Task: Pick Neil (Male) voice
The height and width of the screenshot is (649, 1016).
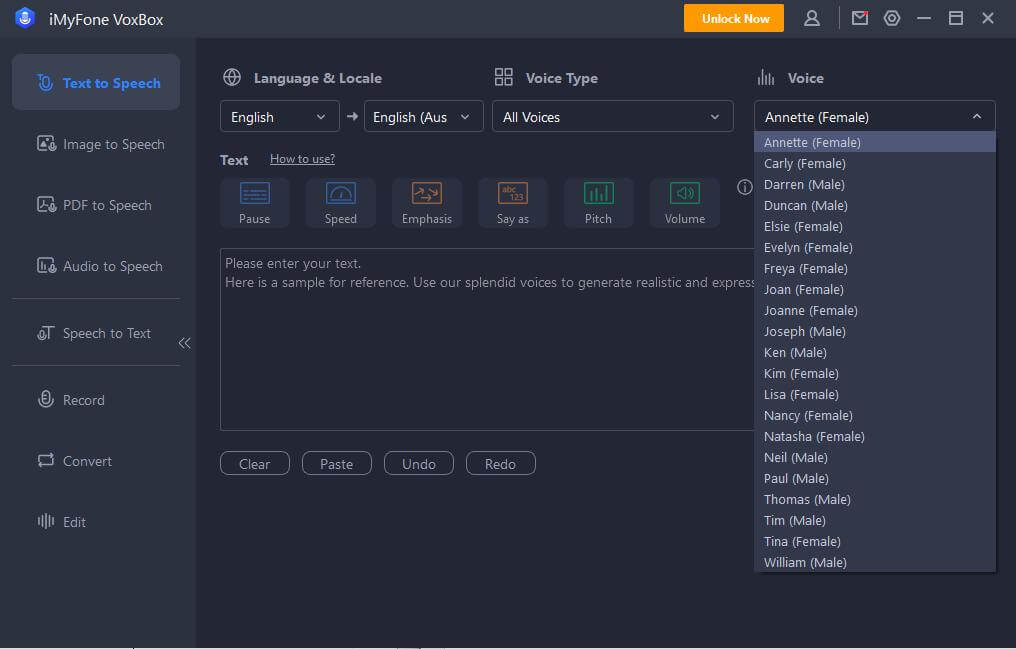Action: pos(875,457)
